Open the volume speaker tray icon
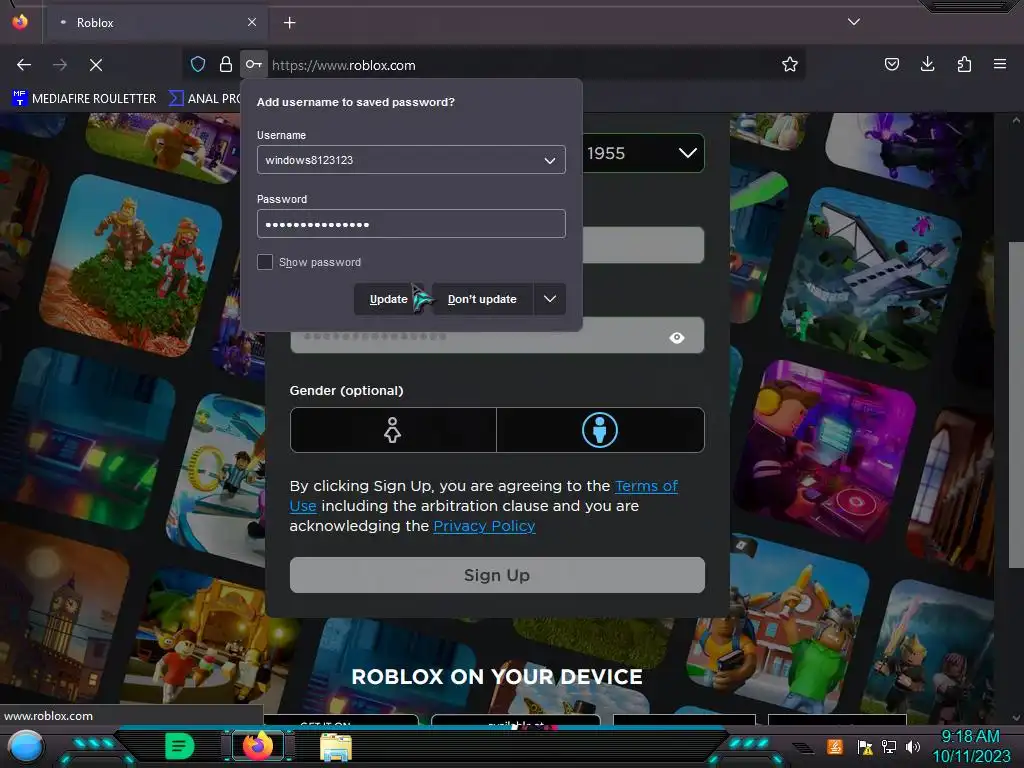The height and width of the screenshot is (768, 1024). (x=913, y=746)
